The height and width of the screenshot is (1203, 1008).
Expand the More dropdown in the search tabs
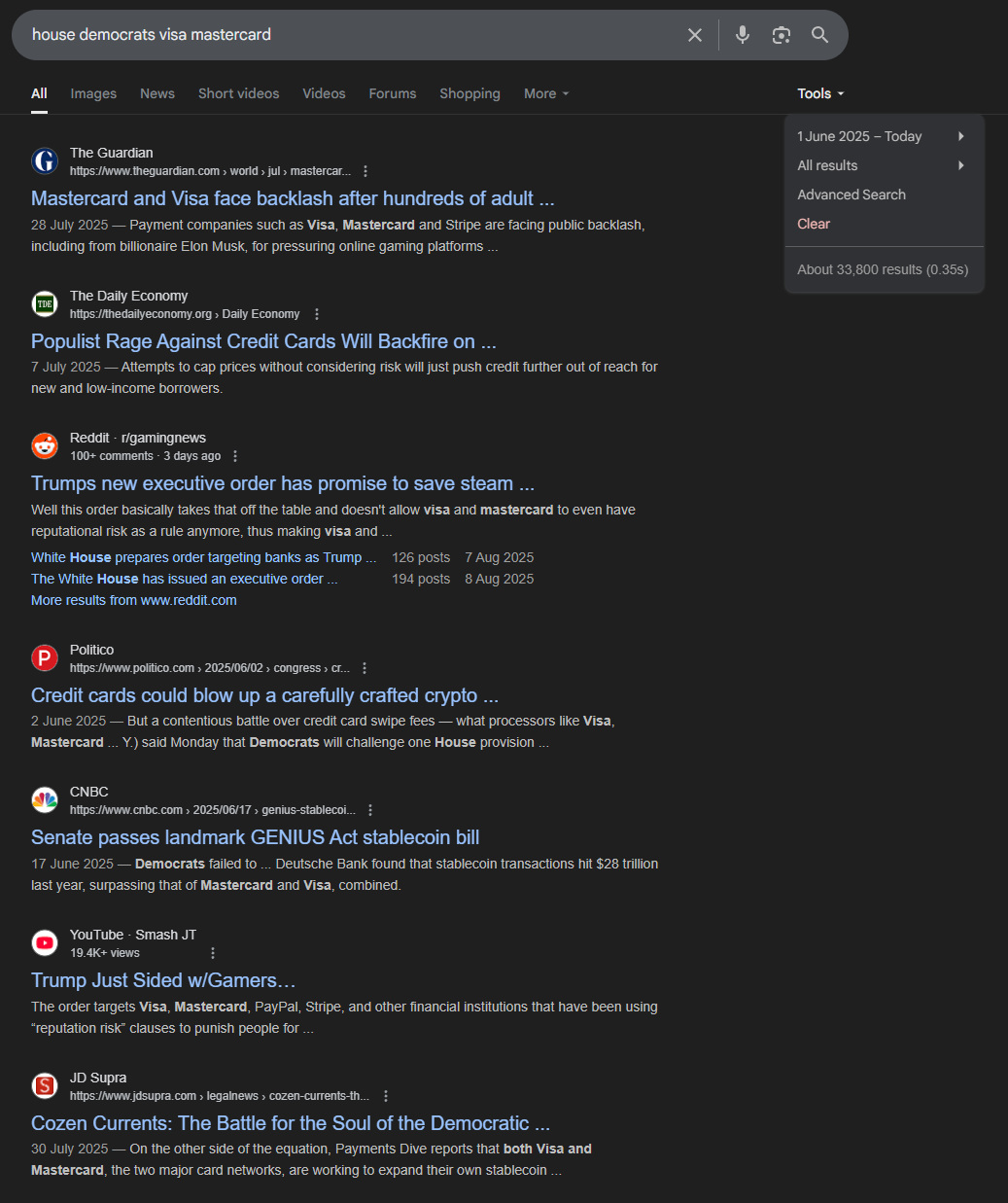click(x=546, y=93)
